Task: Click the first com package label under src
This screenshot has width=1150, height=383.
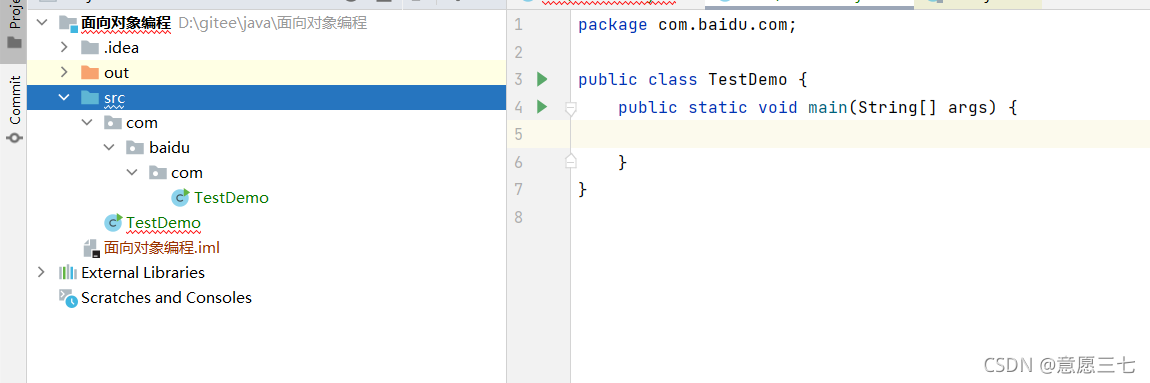Action: click(x=142, y=123)
